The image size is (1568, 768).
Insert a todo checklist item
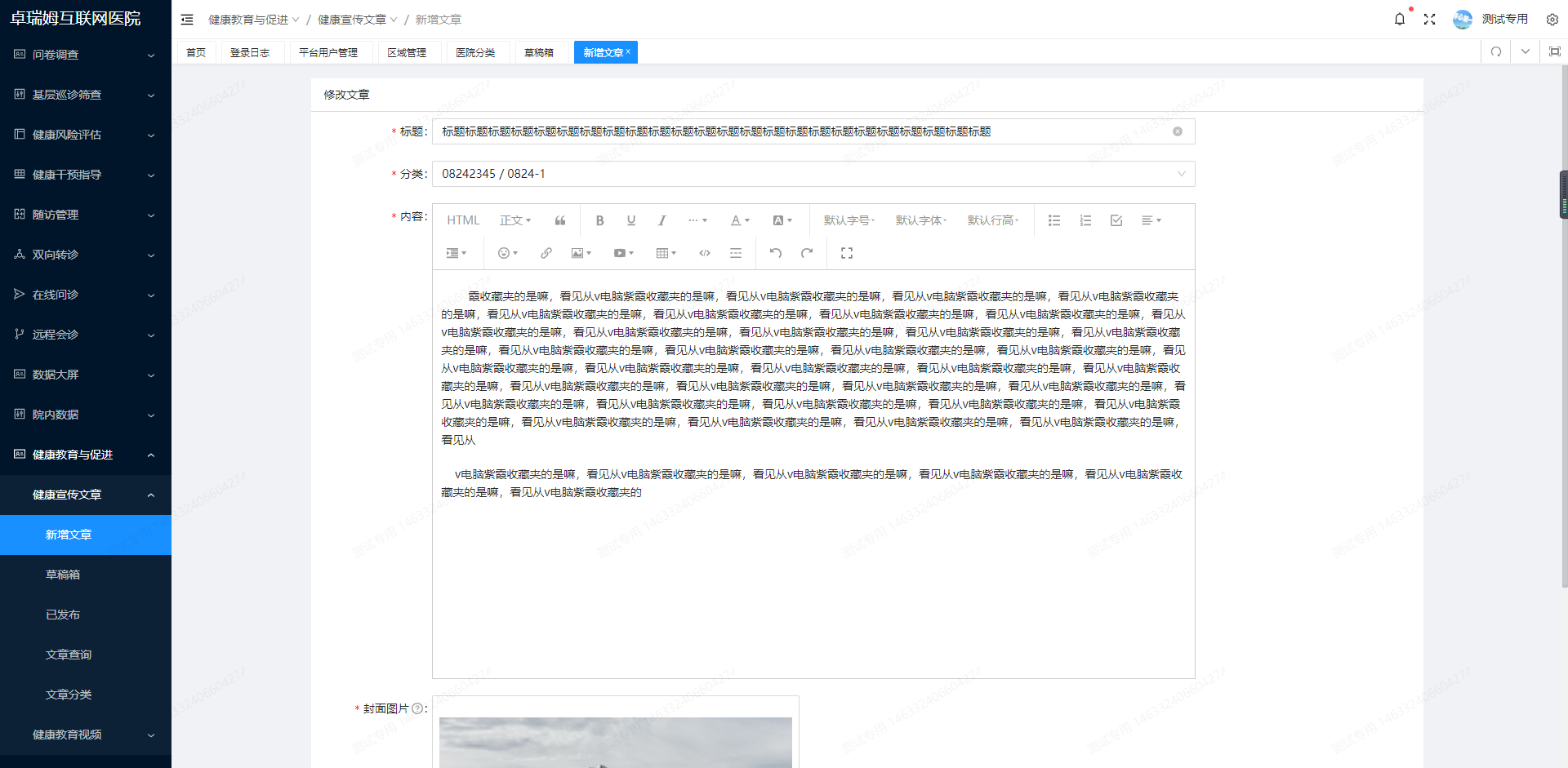click(x=1116, y=220)
